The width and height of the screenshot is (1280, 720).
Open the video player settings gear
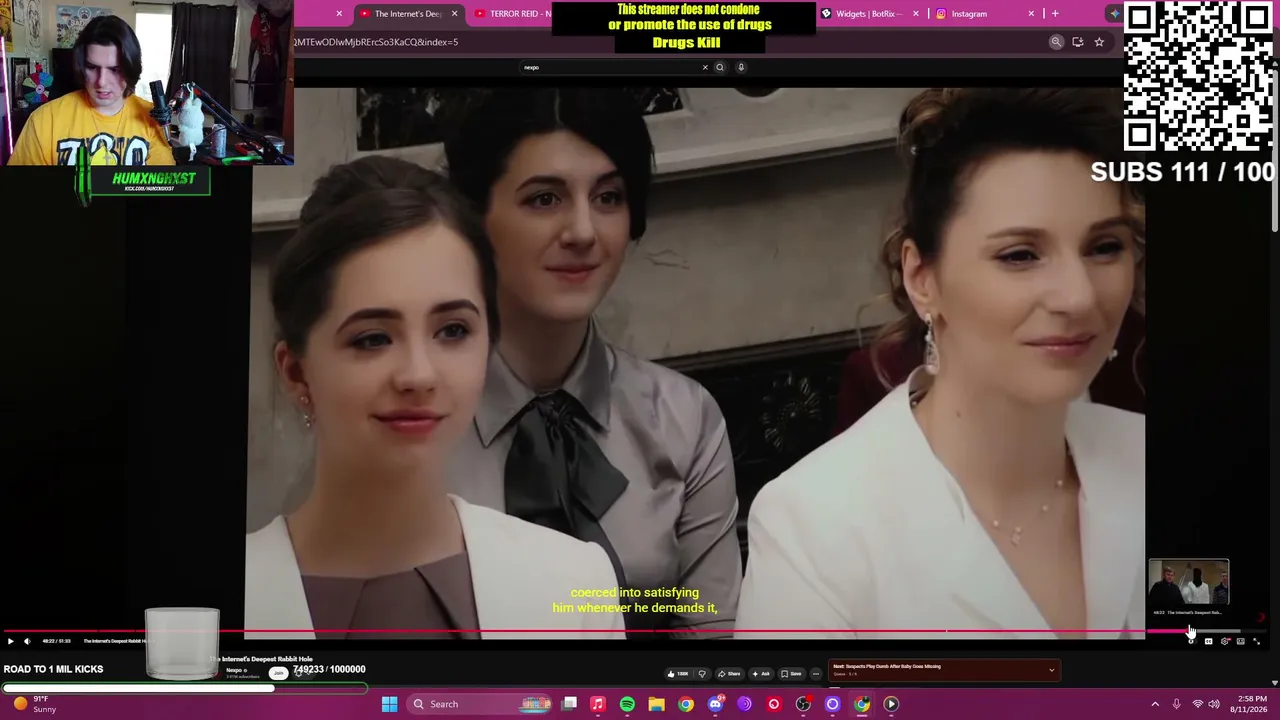click(x=1225, y=641)
